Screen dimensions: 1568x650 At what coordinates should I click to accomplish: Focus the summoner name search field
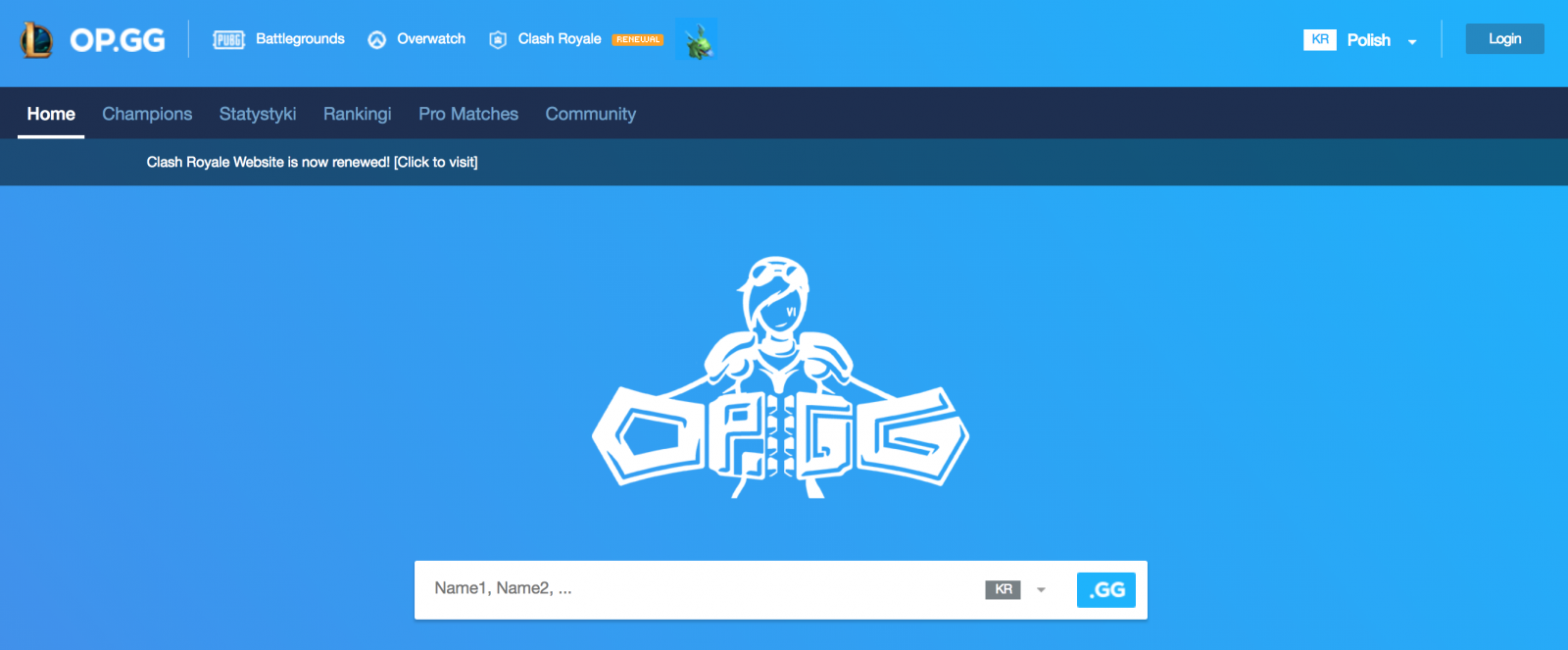coord(696,589)
